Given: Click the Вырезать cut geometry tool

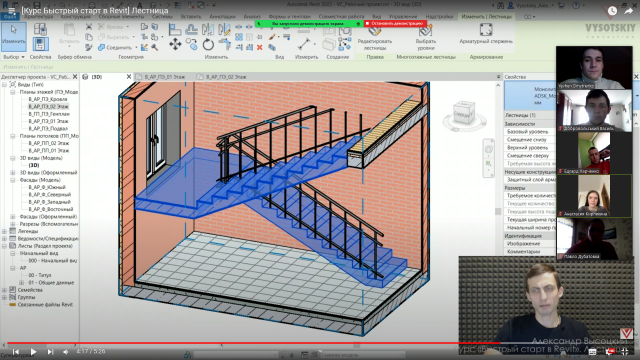Looking at the screenshot, I should pyautogui.click(x=114, y=37).
